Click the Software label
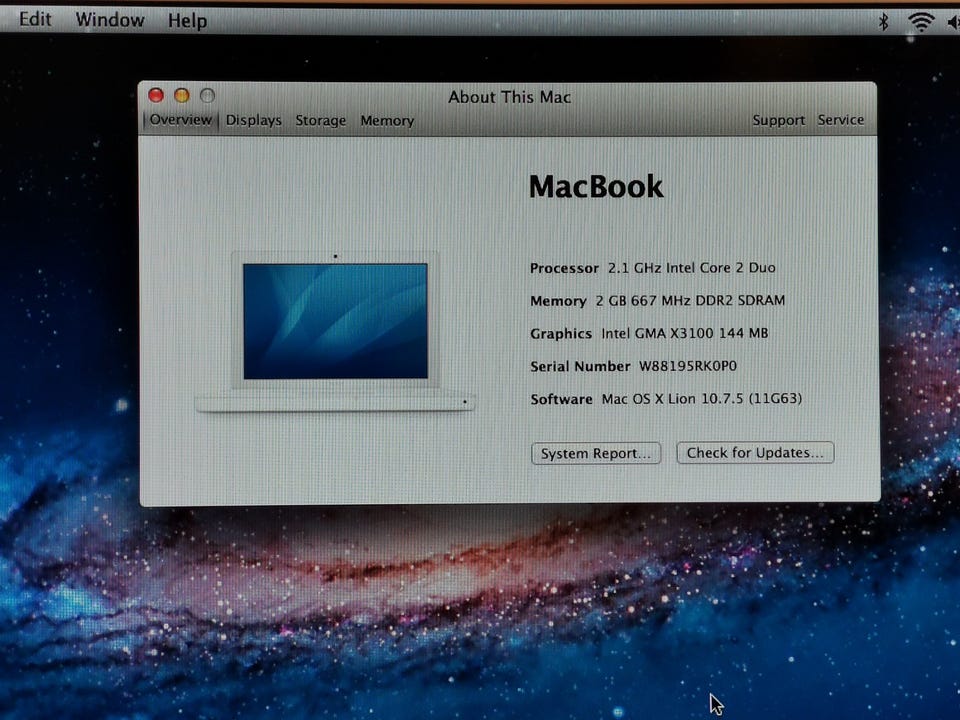 (x=561, y=399)
